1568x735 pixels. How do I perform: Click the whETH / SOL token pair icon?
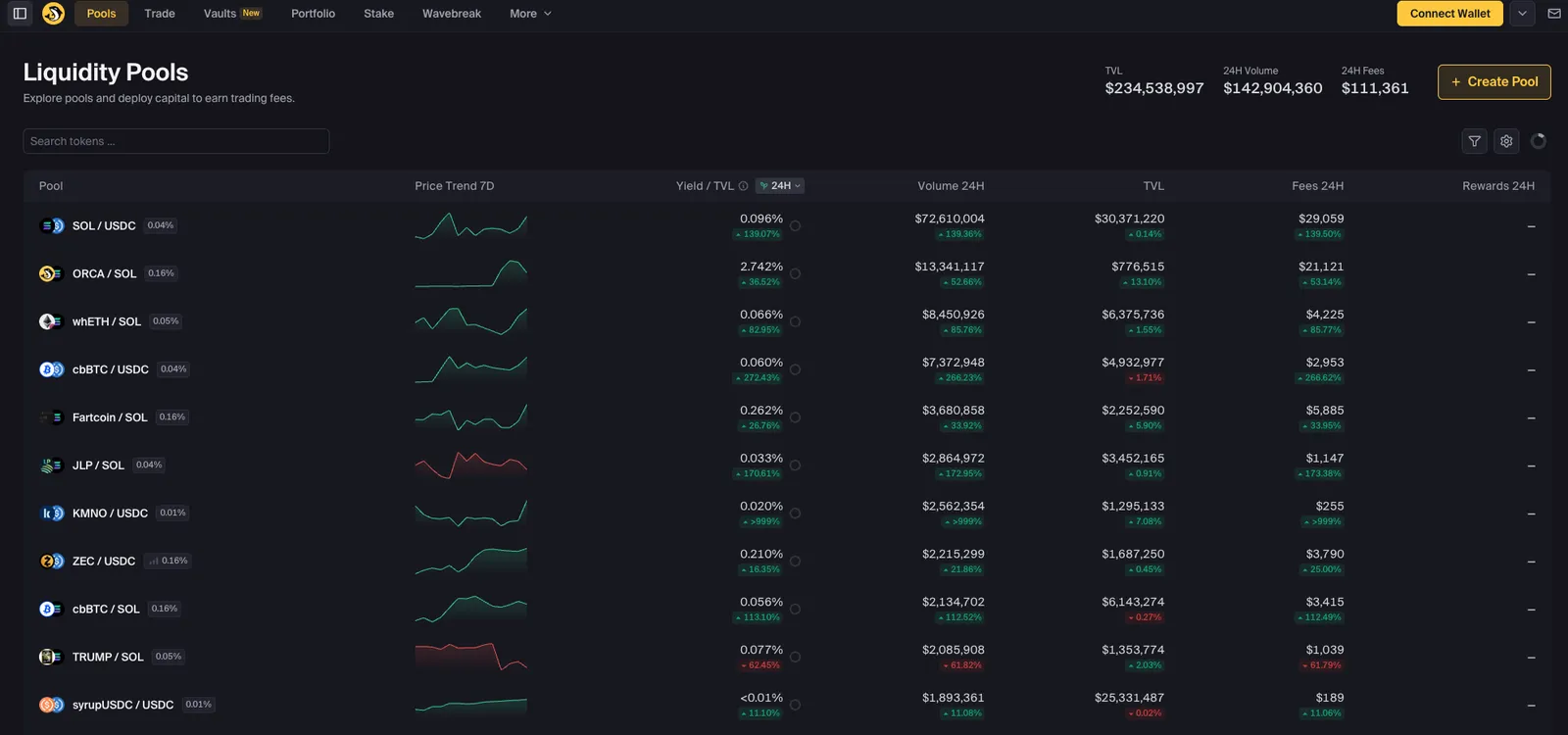52,321
